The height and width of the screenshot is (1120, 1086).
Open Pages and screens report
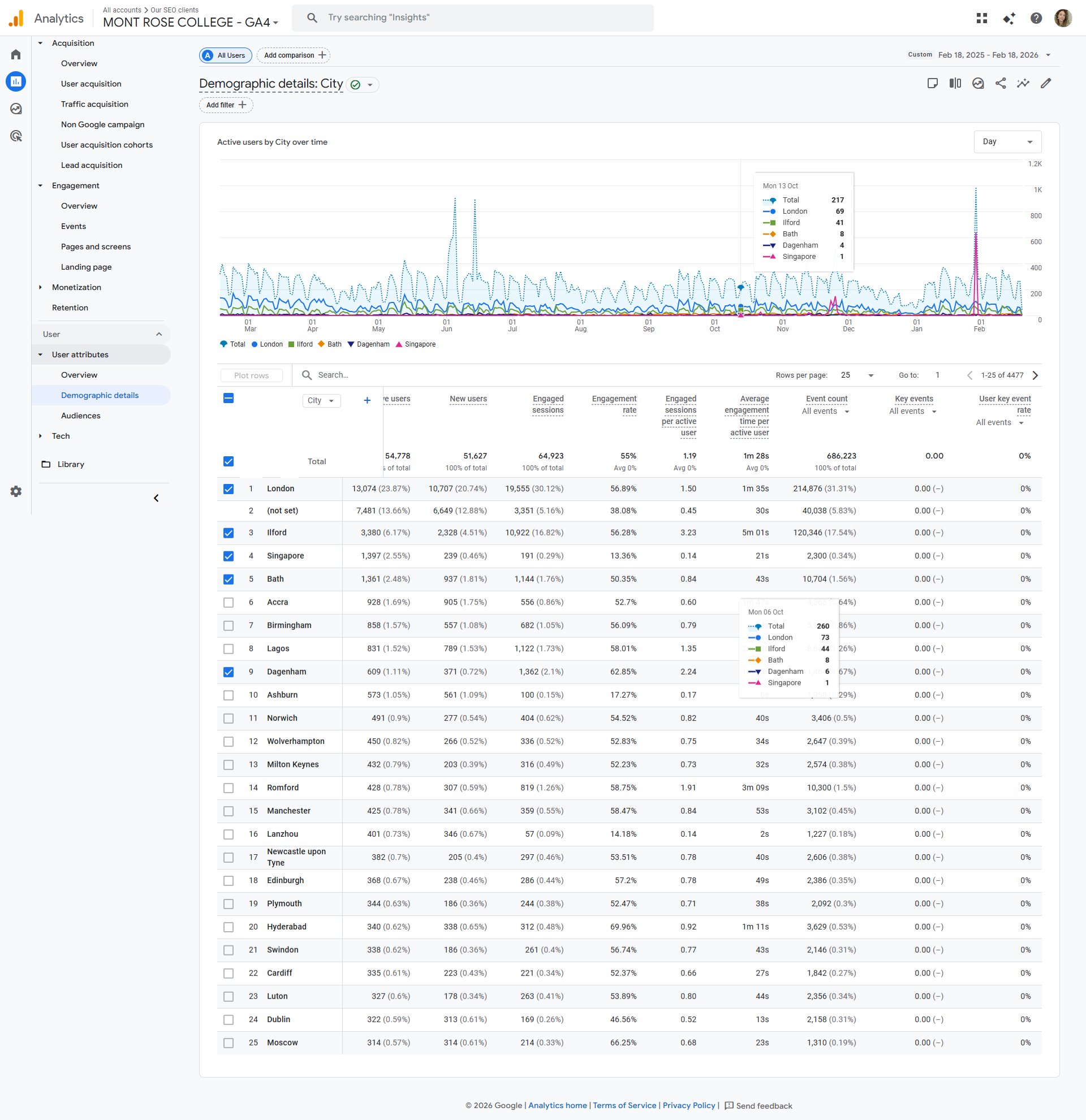click(96, 247)
